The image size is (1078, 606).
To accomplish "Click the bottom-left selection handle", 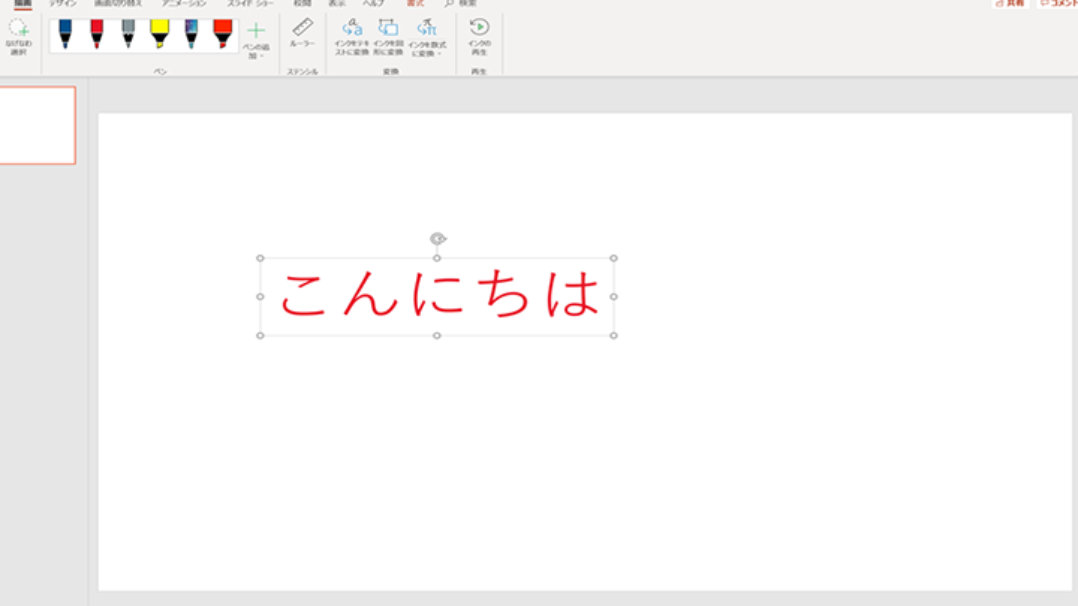I will pos(260,336).
